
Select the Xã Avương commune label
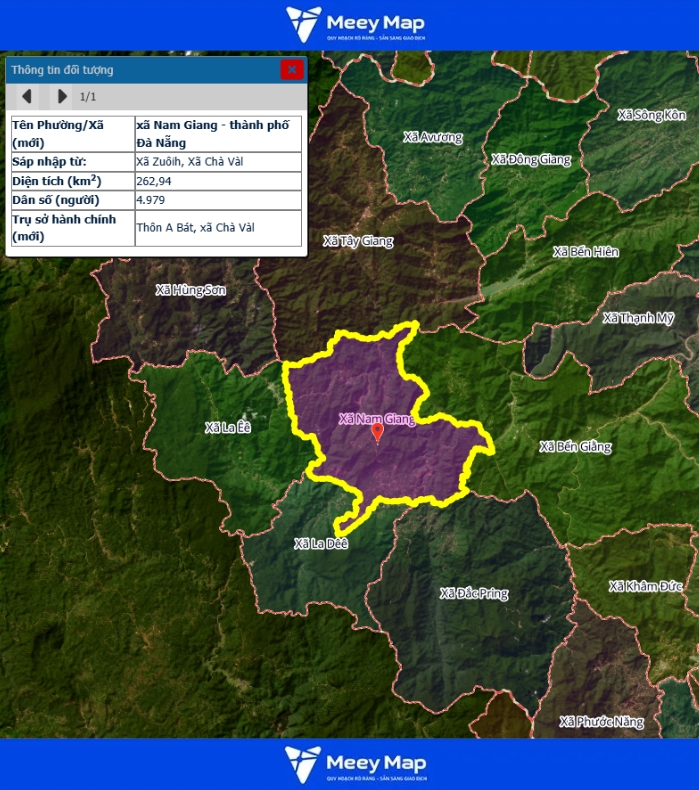click(x=432, y=136)
